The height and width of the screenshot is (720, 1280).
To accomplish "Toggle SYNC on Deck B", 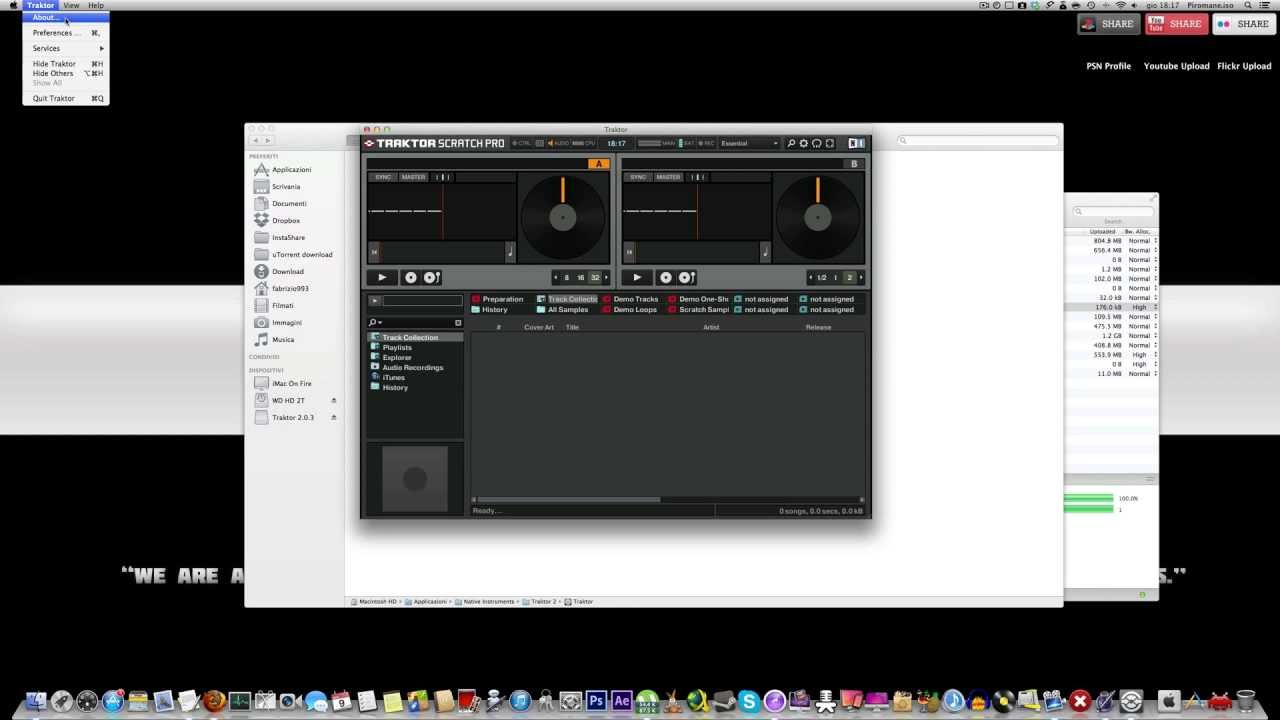I will pyautogui.click(x=638, y=177).
